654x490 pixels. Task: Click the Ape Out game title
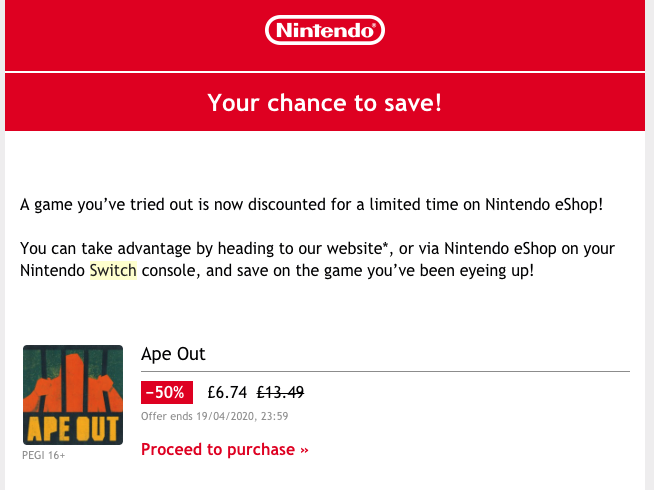click(x=173, y=354)
